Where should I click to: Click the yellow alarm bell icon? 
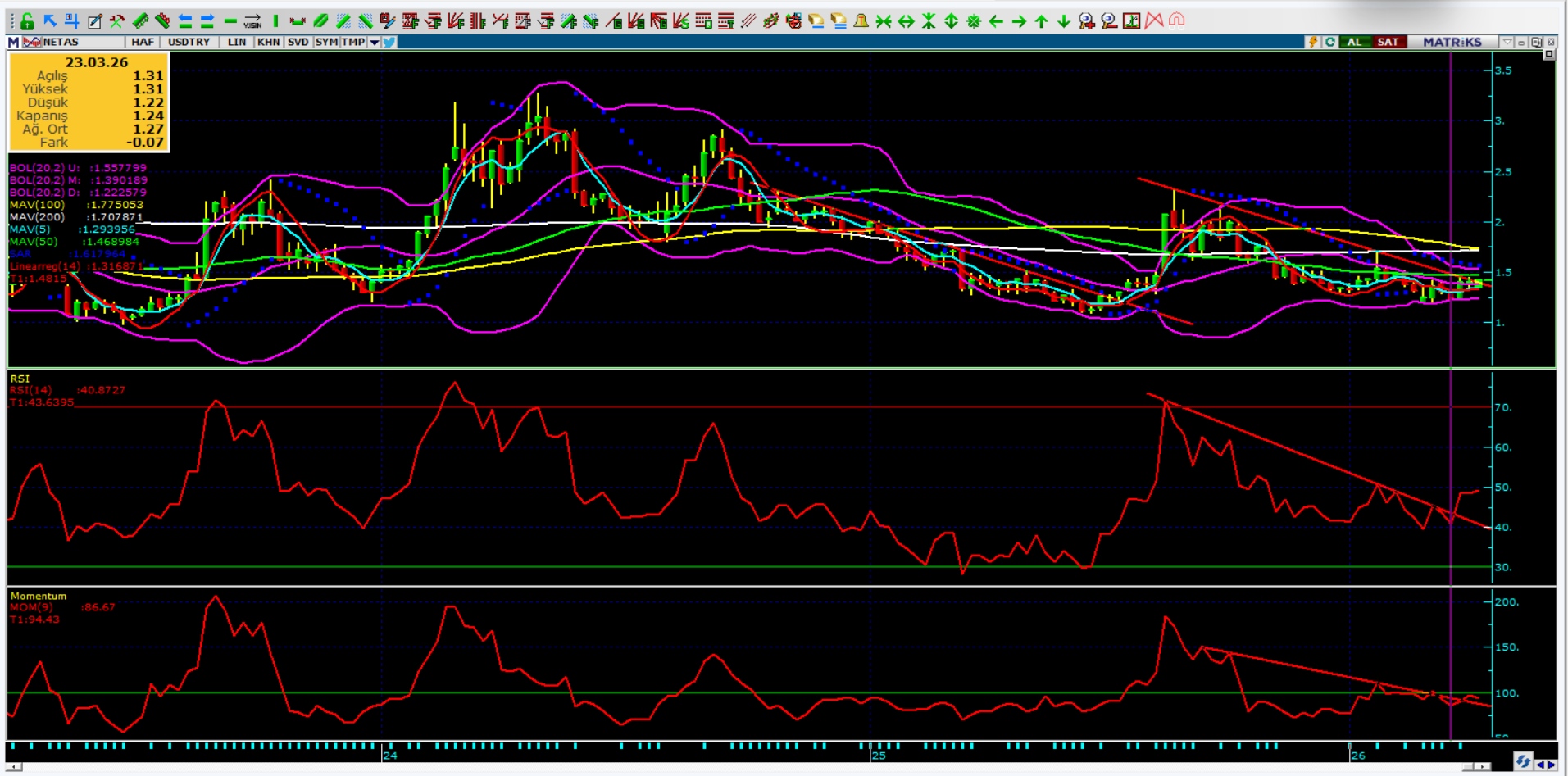861,21
